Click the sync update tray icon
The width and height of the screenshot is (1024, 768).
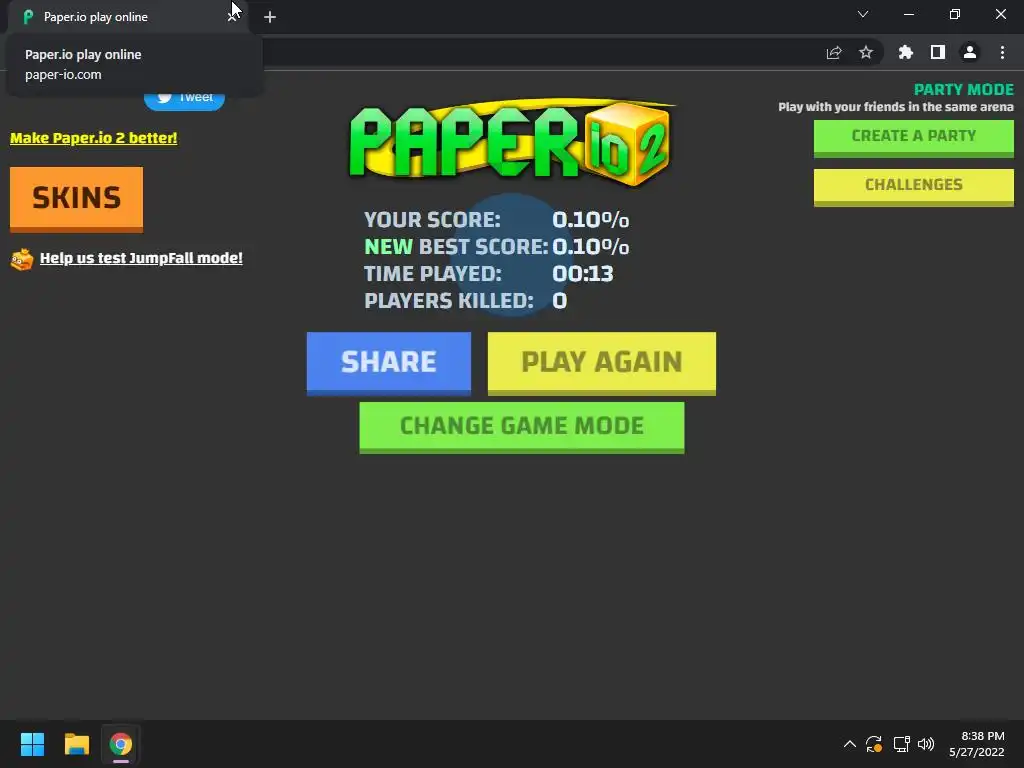click(x=874, y=744)
